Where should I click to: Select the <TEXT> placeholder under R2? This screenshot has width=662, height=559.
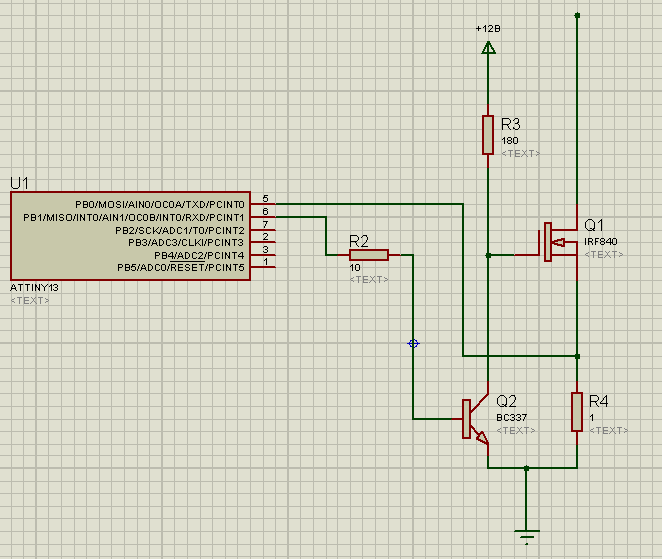point(369,279)
